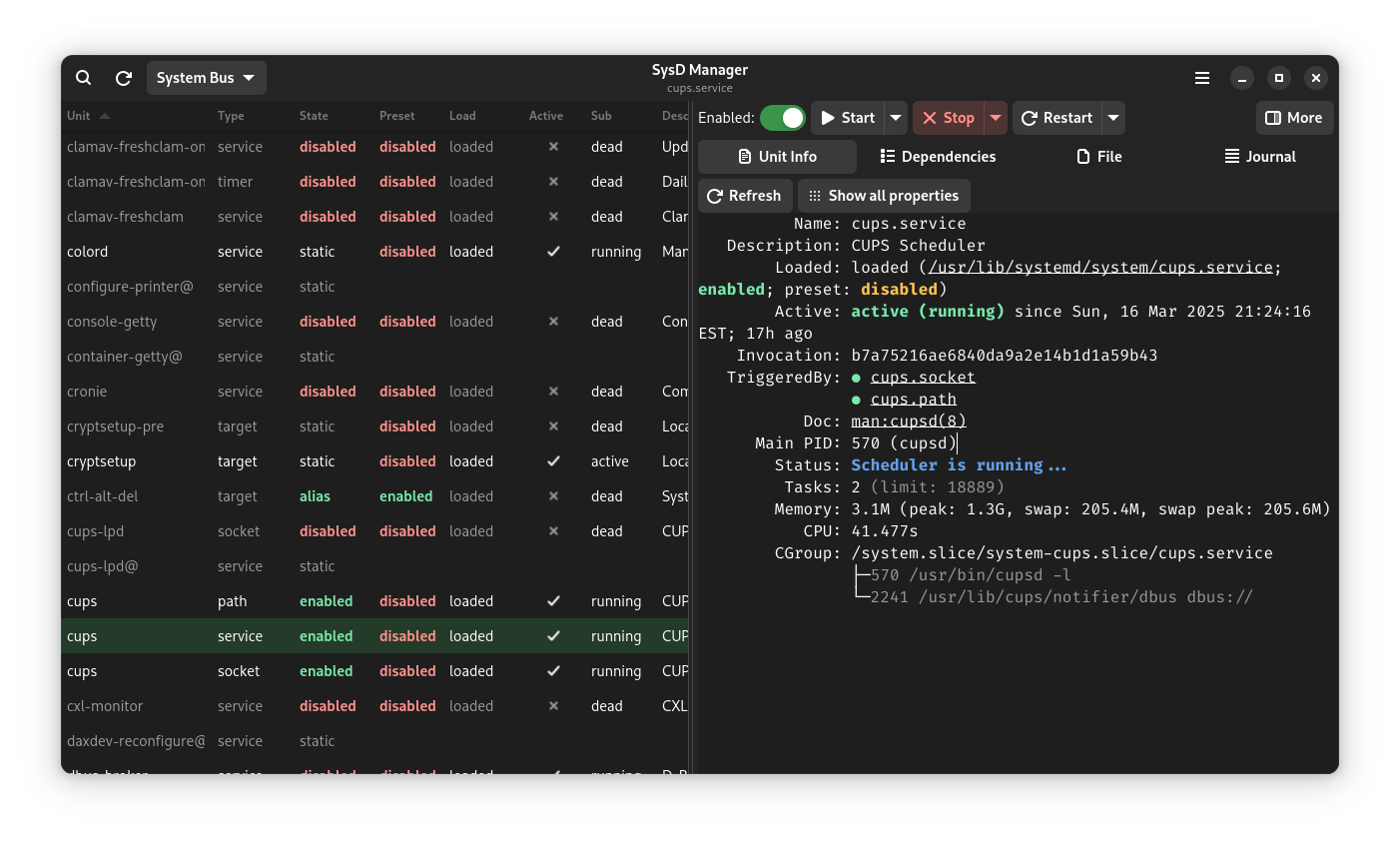Start the cups service
1400x841 pixels.
coord(848,118)
